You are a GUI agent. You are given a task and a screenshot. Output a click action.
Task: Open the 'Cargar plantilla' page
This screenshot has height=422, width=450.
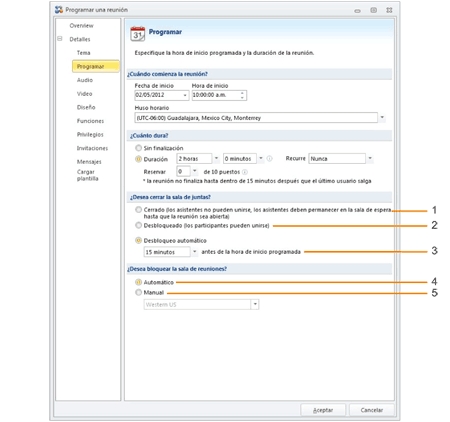(x=88, y=175)
